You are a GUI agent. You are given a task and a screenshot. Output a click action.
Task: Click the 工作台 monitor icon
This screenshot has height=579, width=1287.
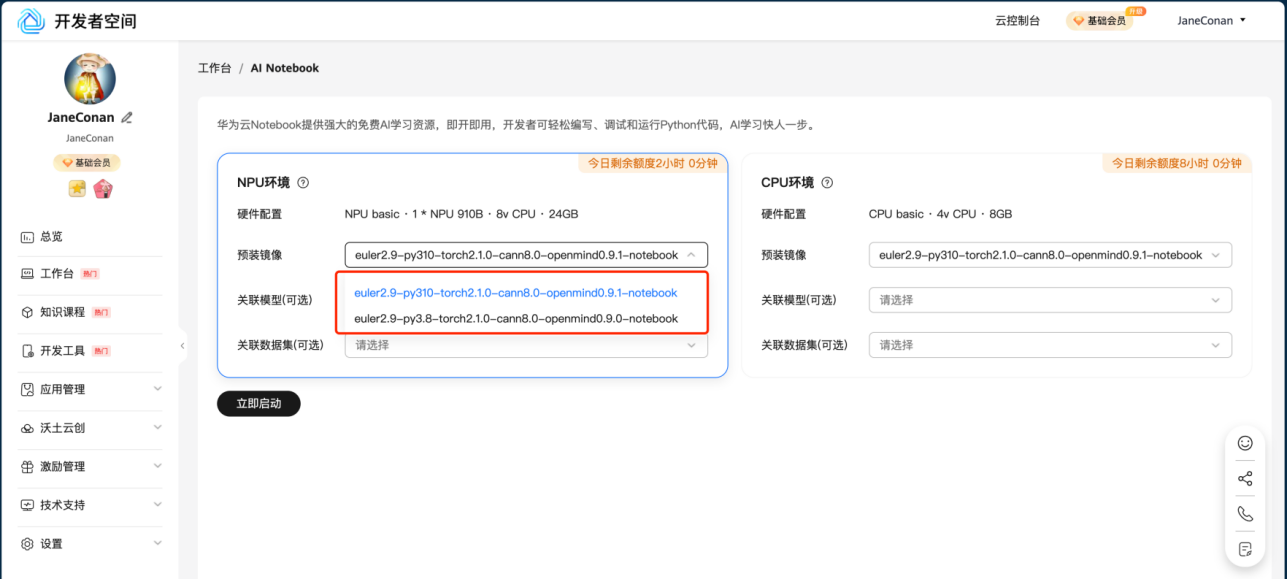click(x=27, y=273)
